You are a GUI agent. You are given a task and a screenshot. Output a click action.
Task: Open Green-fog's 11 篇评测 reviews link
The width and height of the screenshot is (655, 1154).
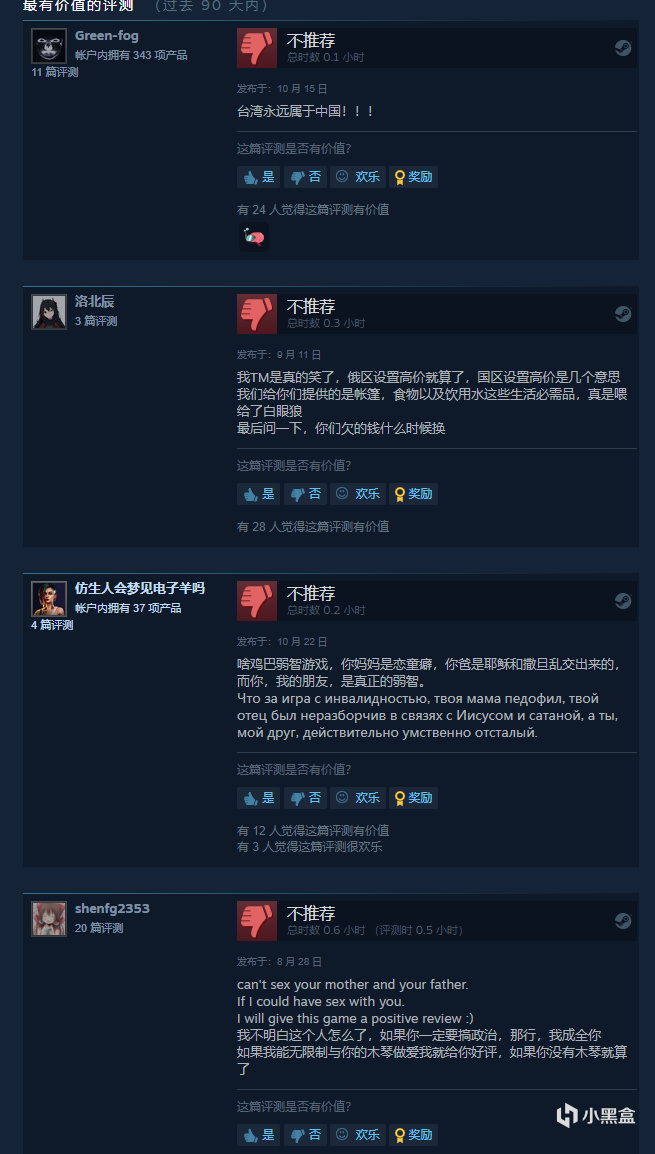[54, 72]
